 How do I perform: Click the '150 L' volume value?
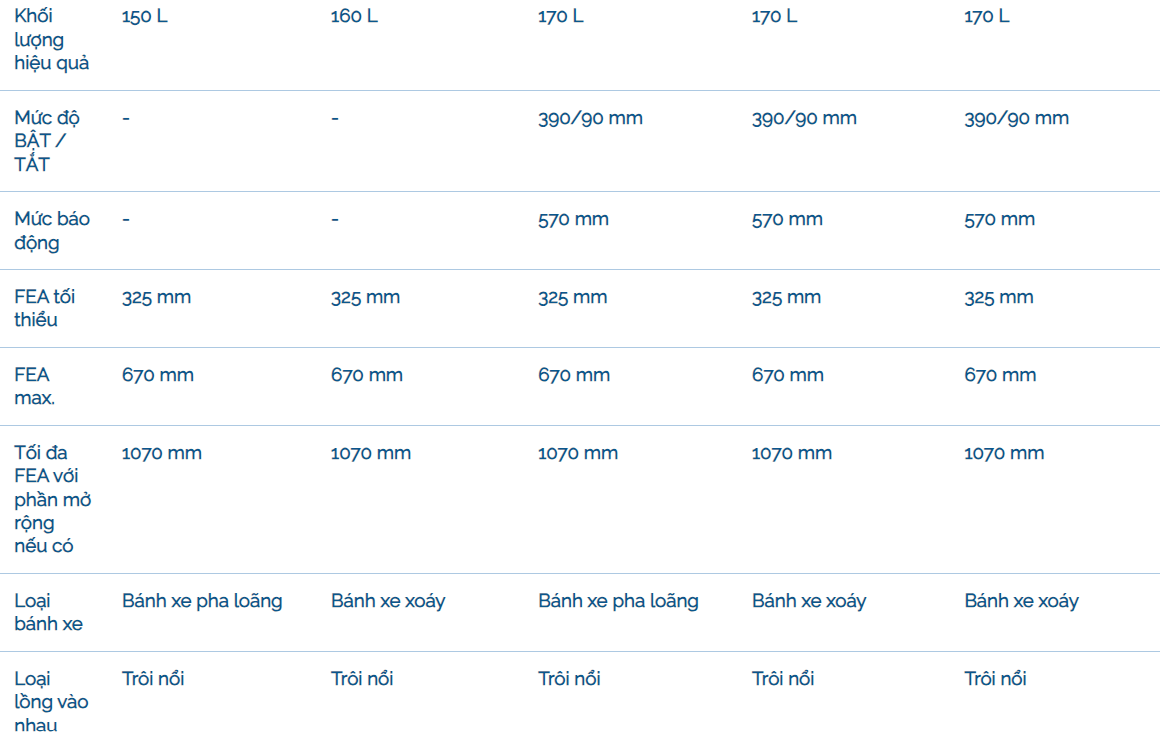click(145, 17)
